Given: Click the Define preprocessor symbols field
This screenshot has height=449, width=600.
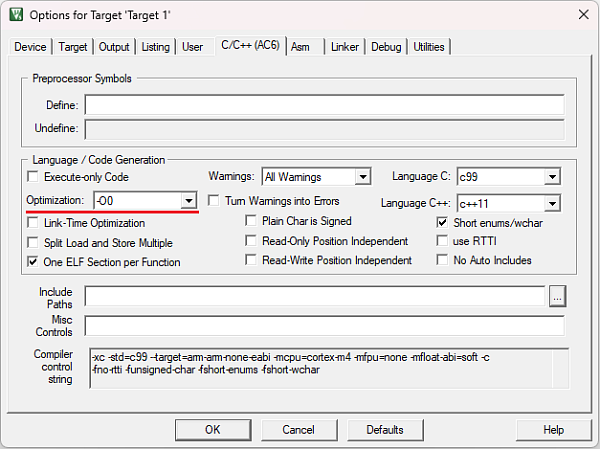Looking at the screenshot, I should [x=324, y=105].
